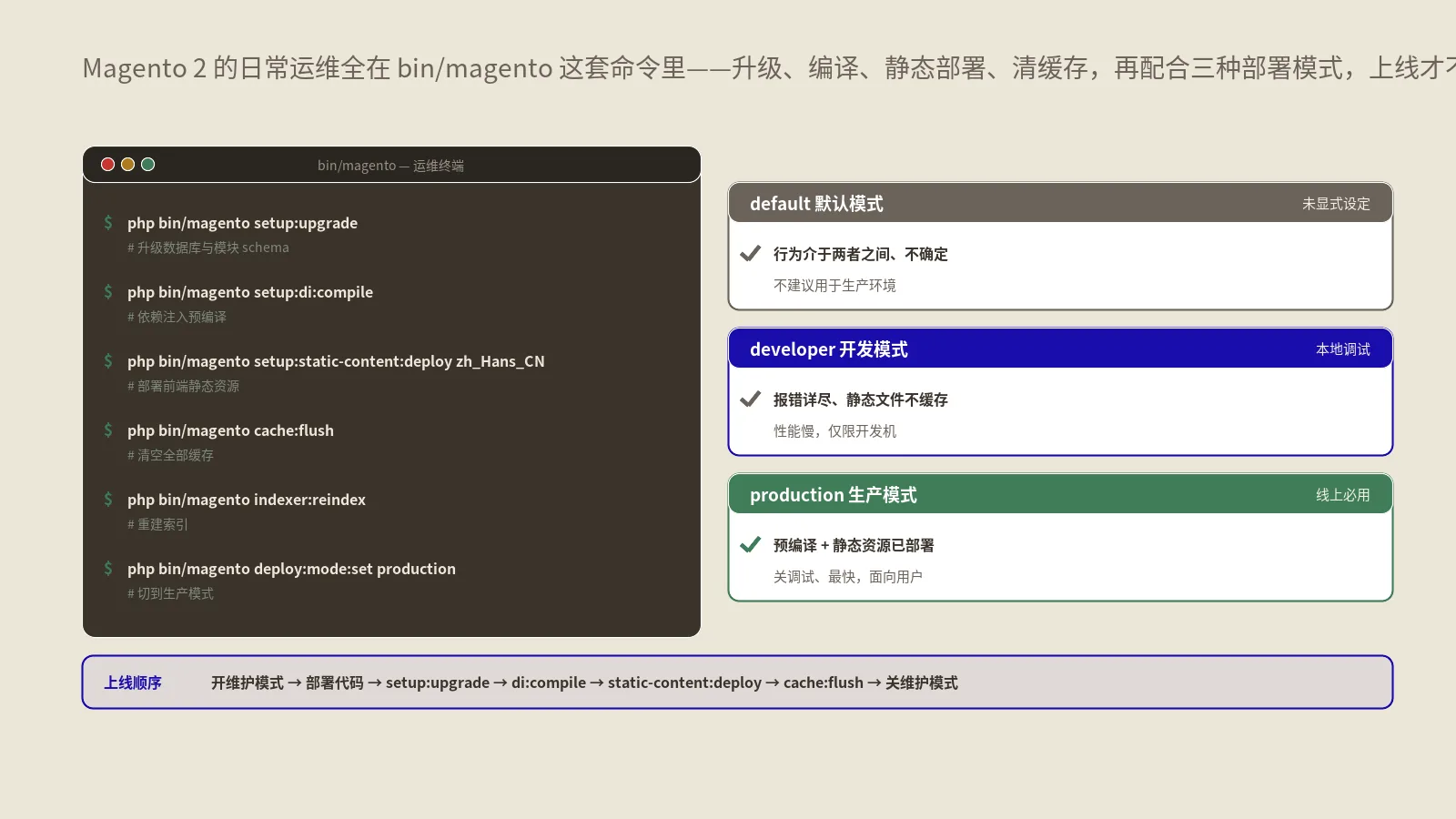The width and height of the screenshot is (1456, 819).
Task: Click the yellow minimize dot in terminal
Action: 127,165
